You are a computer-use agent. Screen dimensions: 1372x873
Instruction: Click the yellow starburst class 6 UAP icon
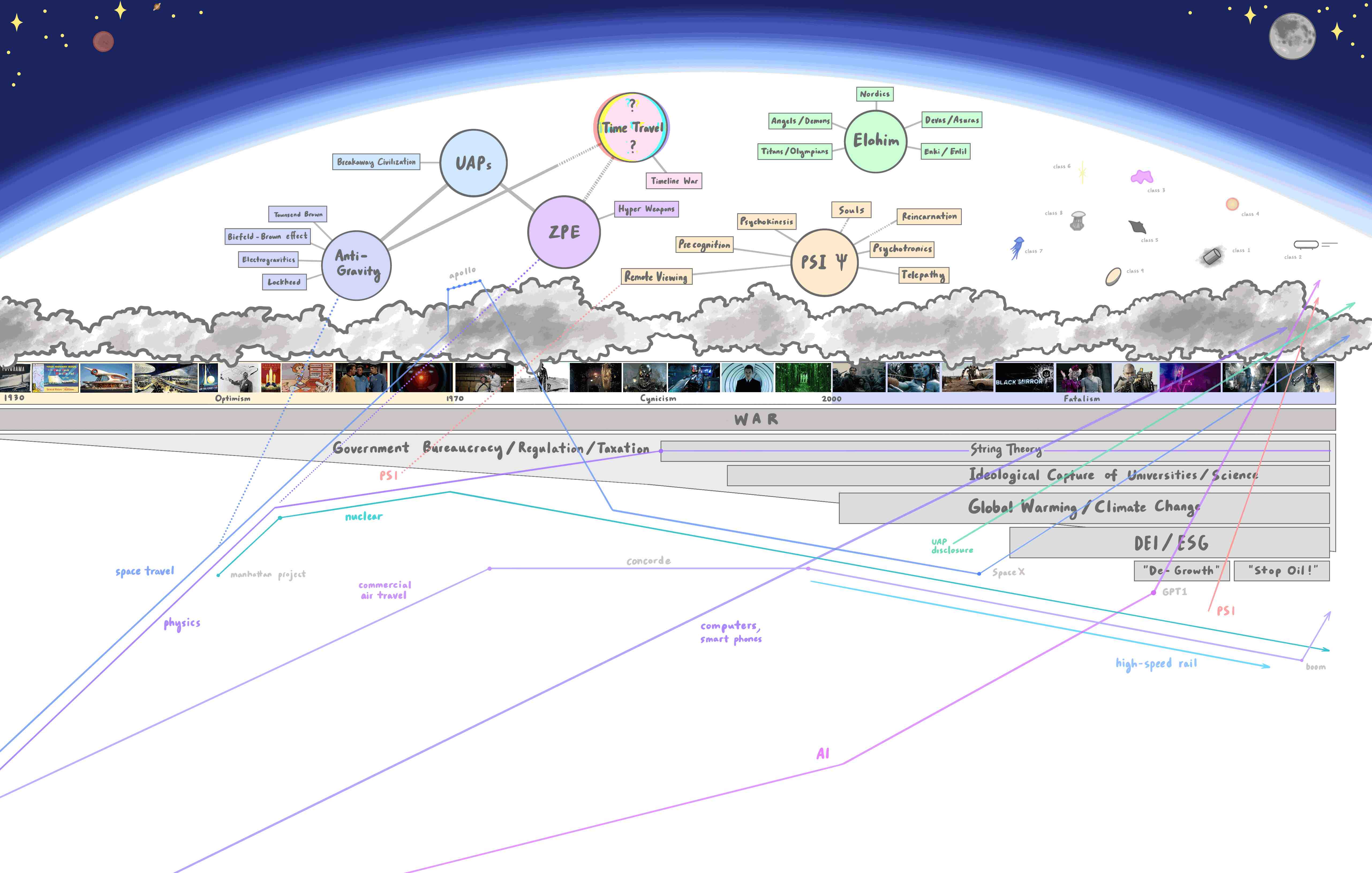click(x=1082, y=172)
